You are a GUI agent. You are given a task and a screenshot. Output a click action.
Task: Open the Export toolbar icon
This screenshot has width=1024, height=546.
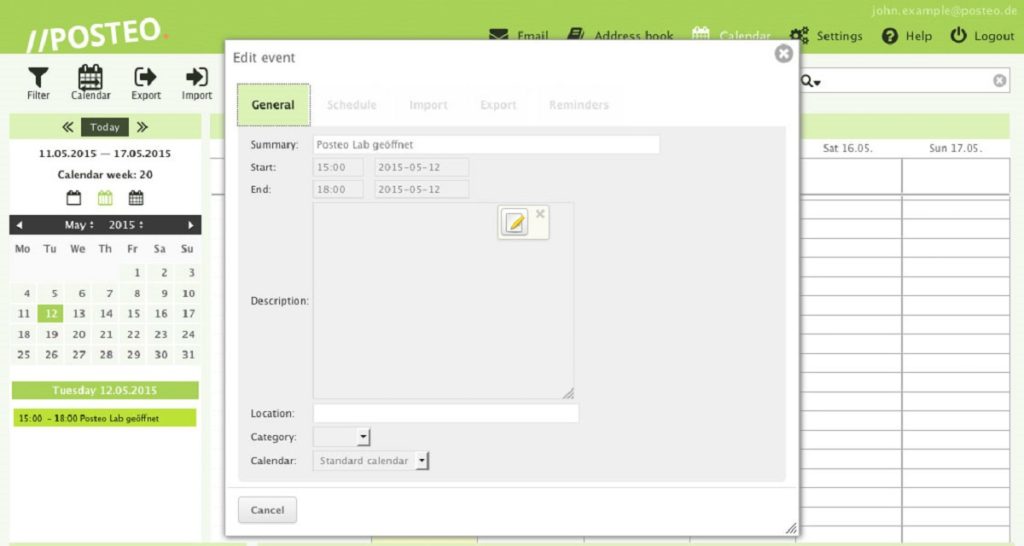point(146,78)
